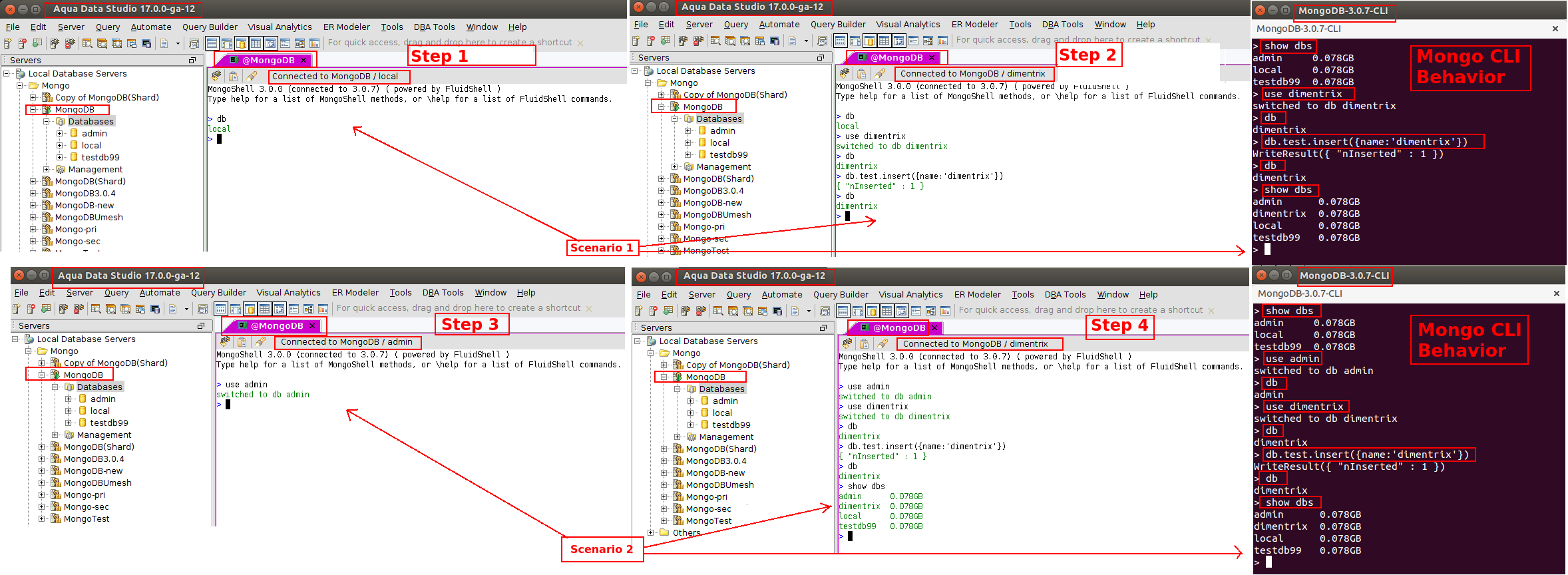
Task: Select Mongo-pri server in bottom-left window tree
Action: click(x=84, y=494)
